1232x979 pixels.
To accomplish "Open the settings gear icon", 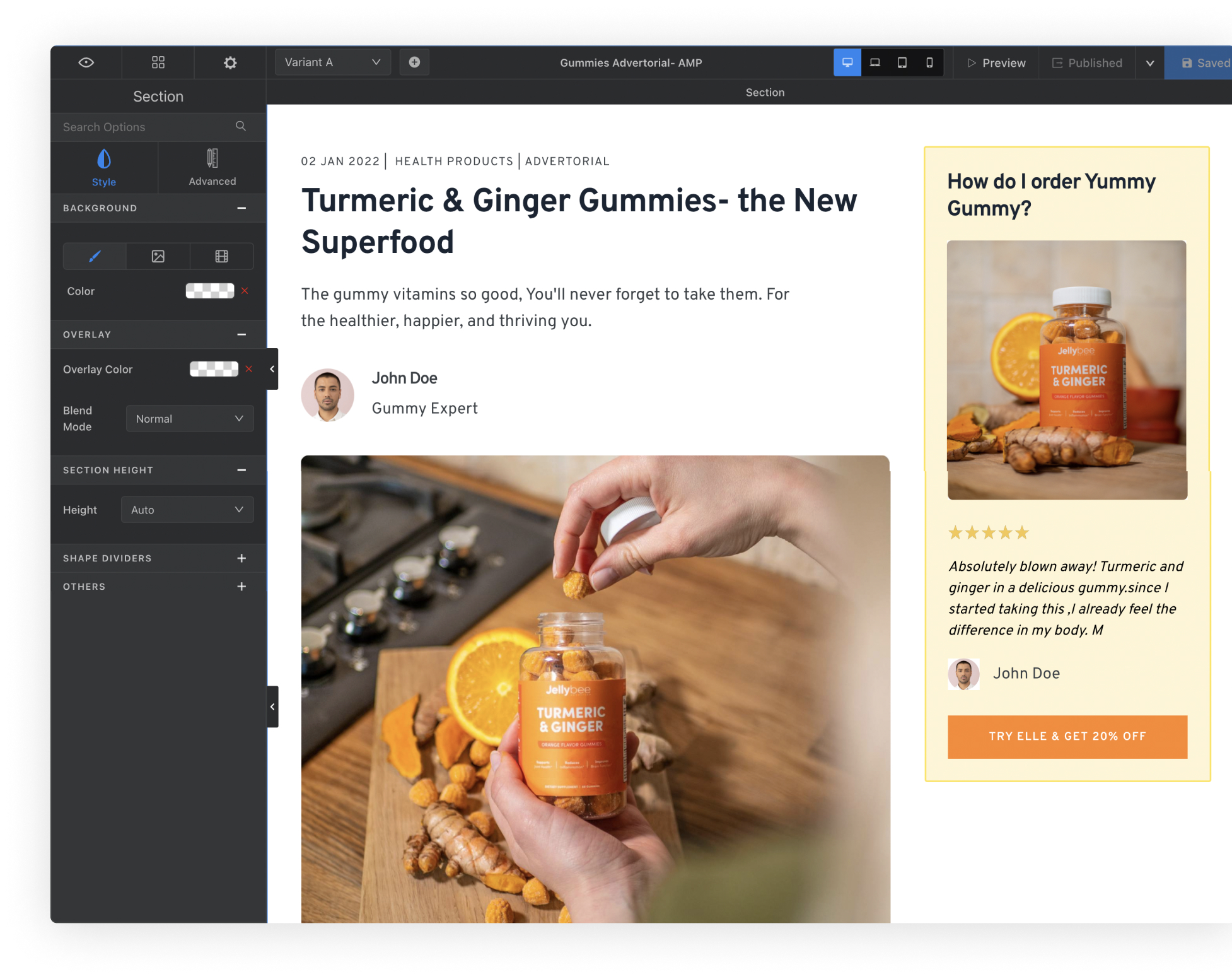I will coord(230,62).
